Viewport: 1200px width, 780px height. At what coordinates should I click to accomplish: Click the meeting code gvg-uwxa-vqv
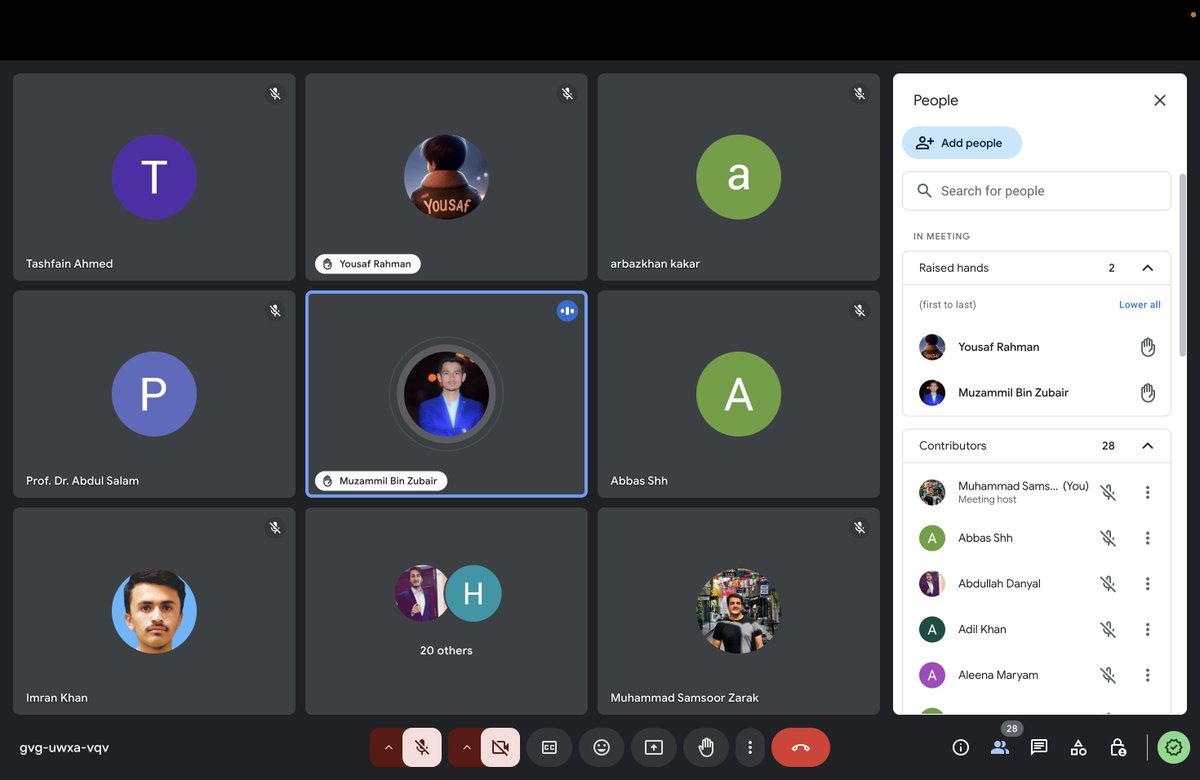click(x=64, y=747)
